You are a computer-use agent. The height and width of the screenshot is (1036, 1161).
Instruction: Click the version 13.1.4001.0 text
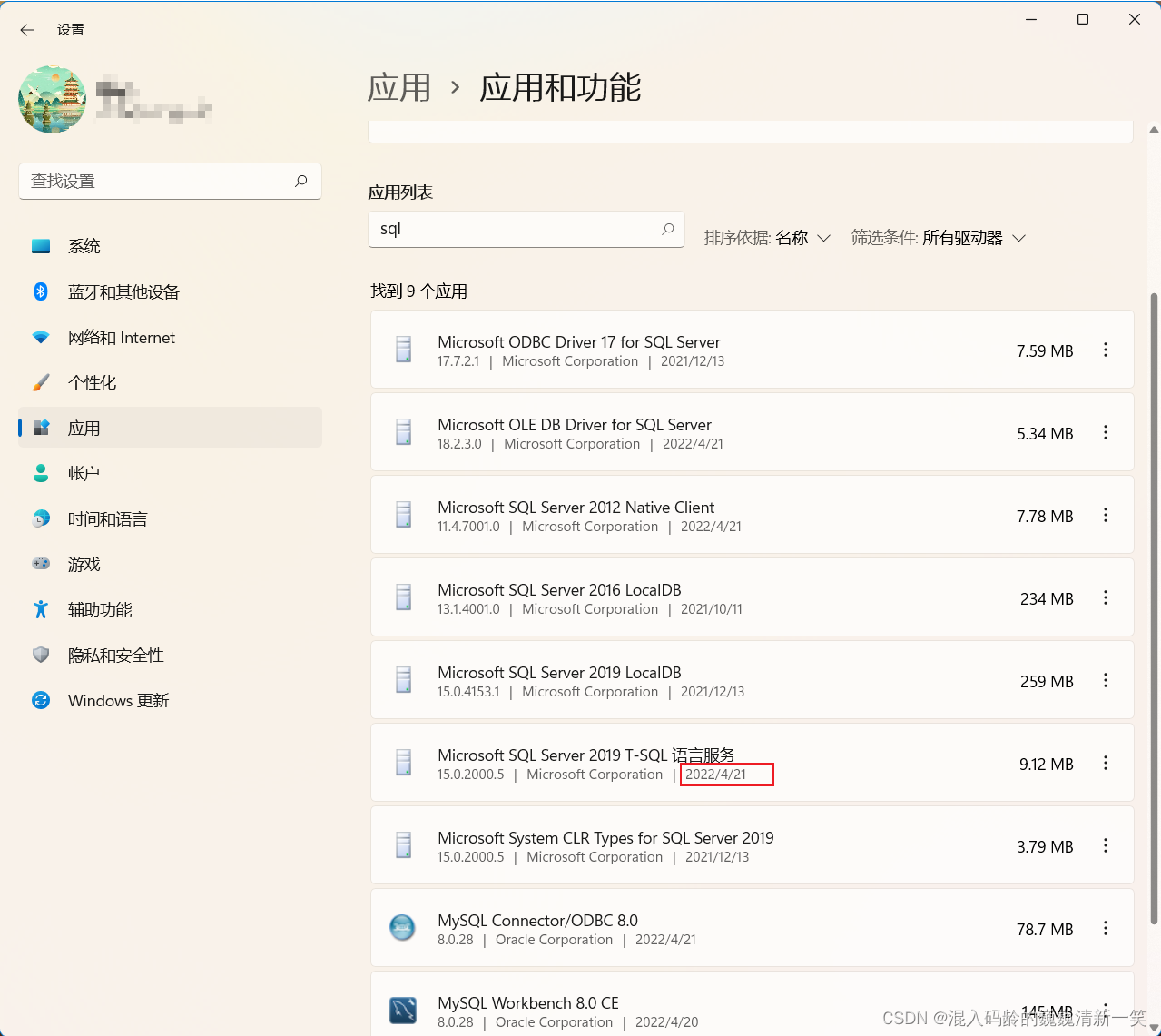tap(468, 609)
